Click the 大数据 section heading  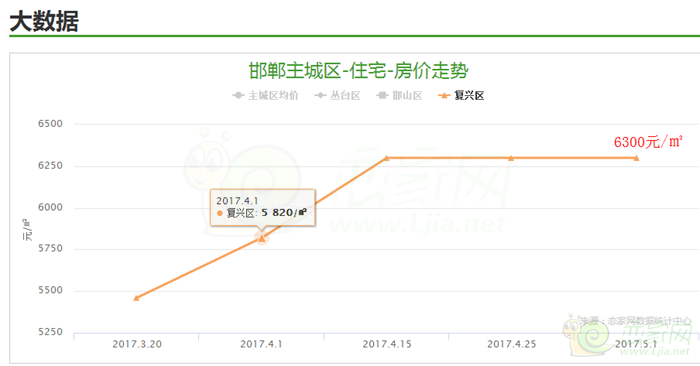44,21
